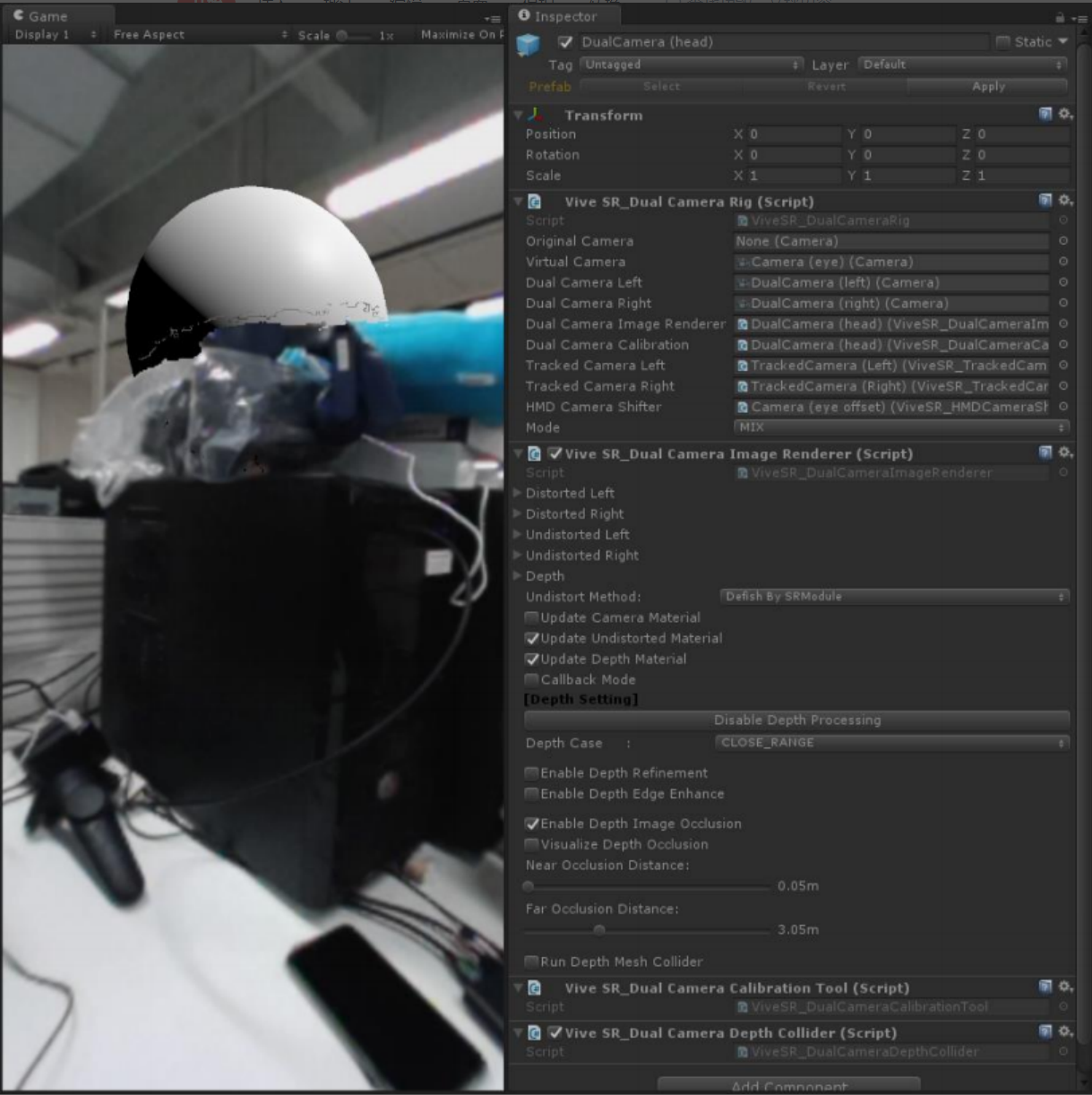Enable the Update Camera Material checkbox

pyautogui.click(x=532, y=617)
